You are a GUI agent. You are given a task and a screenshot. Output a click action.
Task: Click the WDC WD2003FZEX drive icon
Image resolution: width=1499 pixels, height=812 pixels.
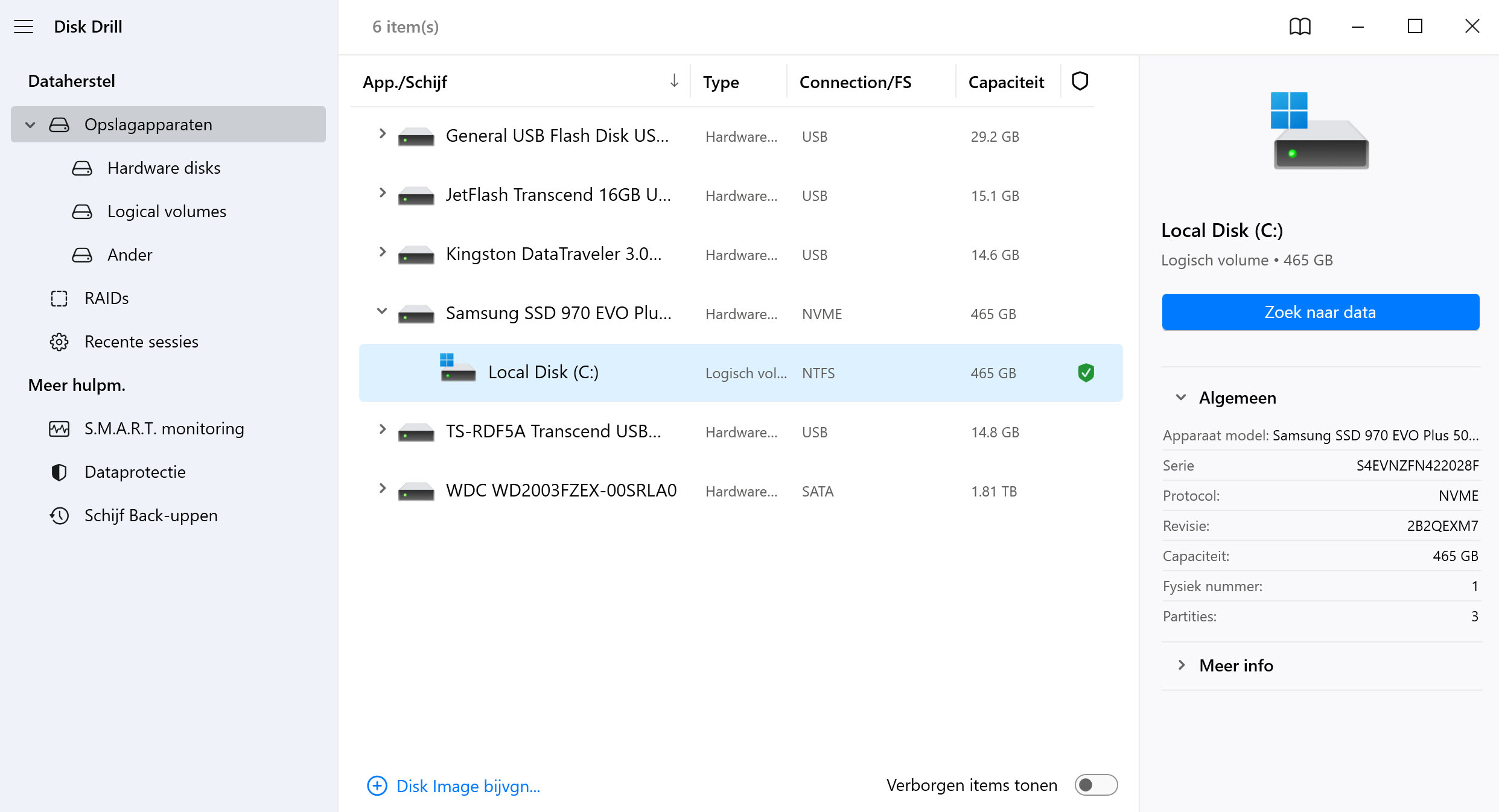[x=416, y=492]
